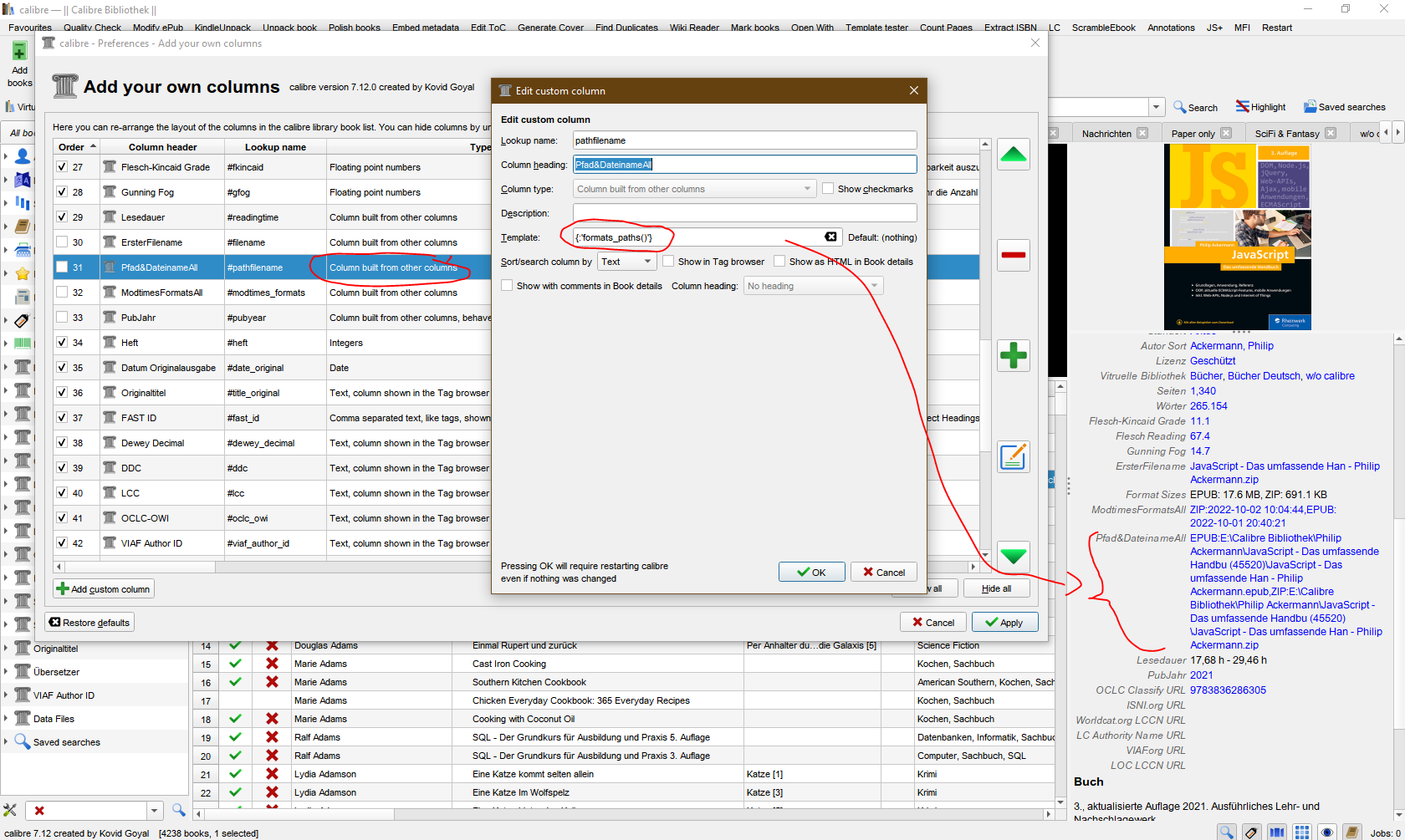The image size is (1405, 840).
Task: Toggle Show in Tag browser checkbox
Action: (668, 262)
